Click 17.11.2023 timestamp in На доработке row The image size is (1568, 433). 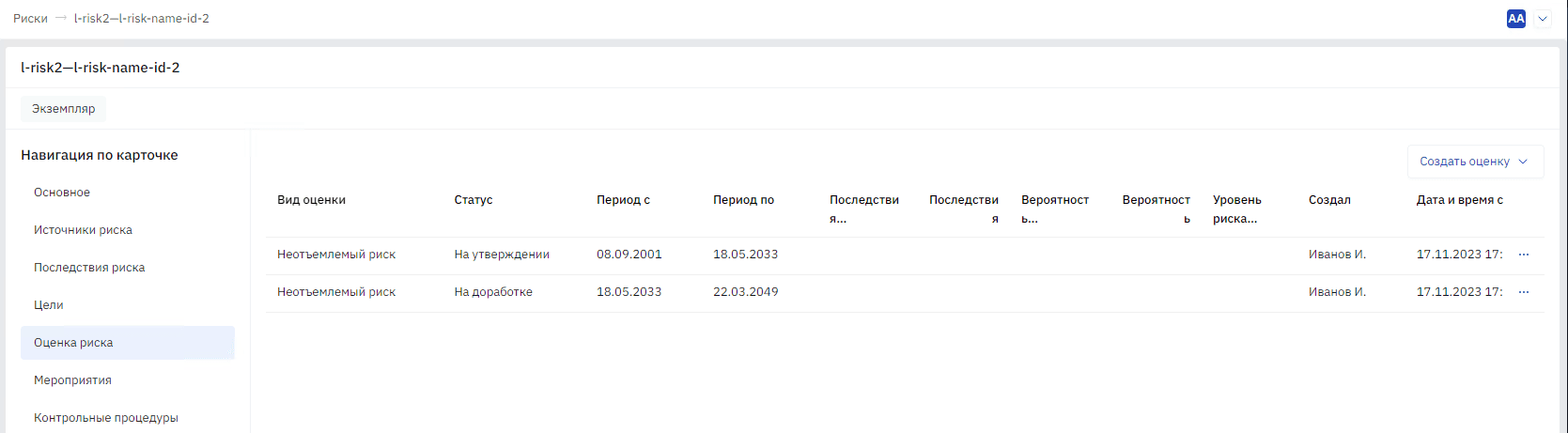1460,292
